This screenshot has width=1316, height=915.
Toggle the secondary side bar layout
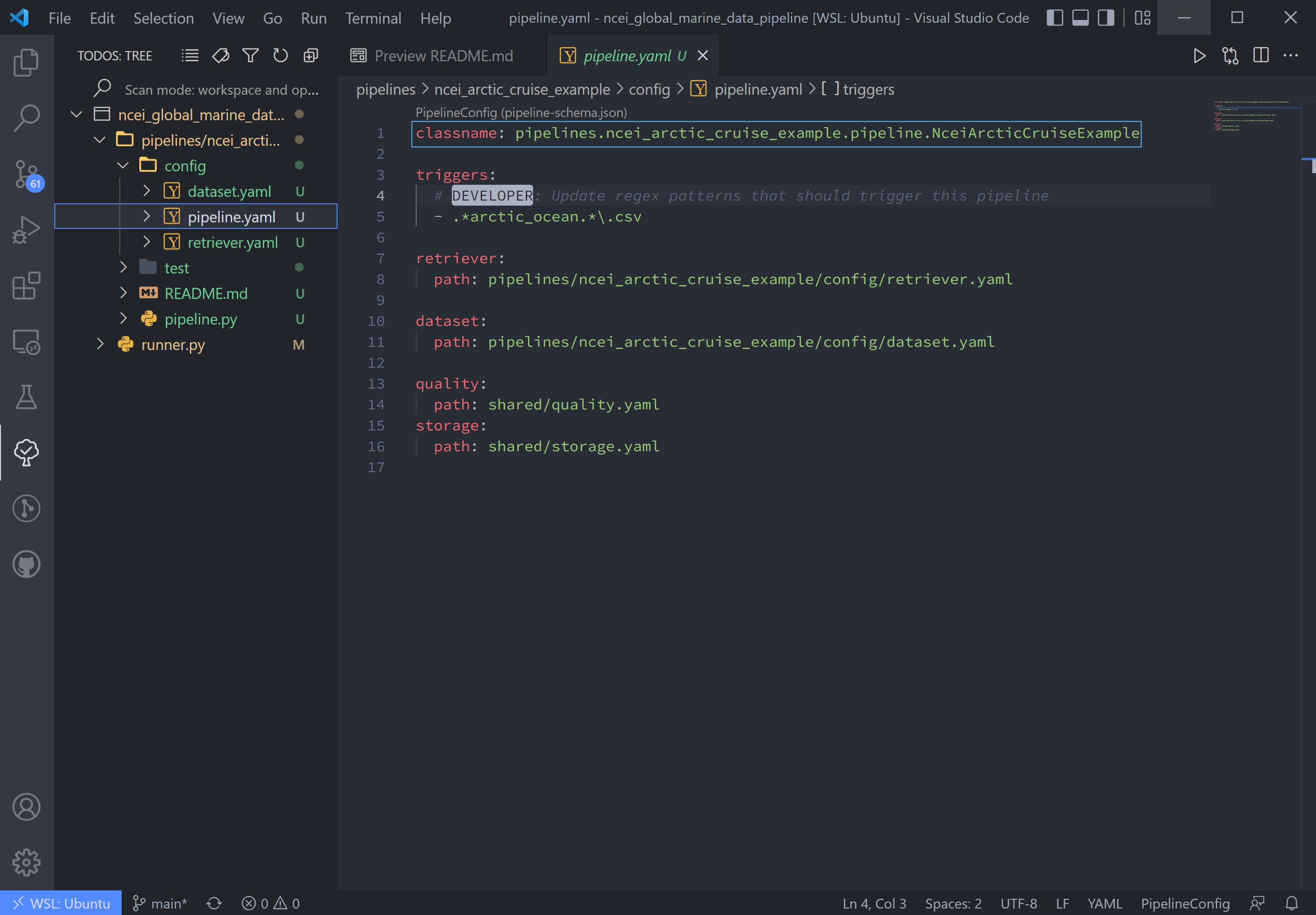[1106, 18]
